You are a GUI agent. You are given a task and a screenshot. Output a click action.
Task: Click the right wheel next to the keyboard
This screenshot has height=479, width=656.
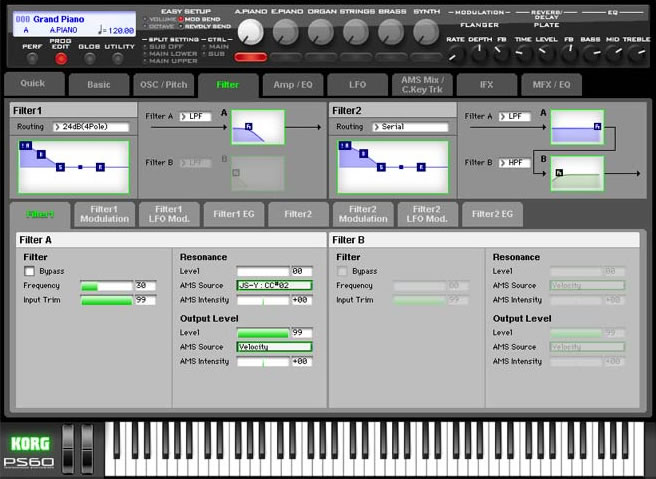click(x=87, y=449)
